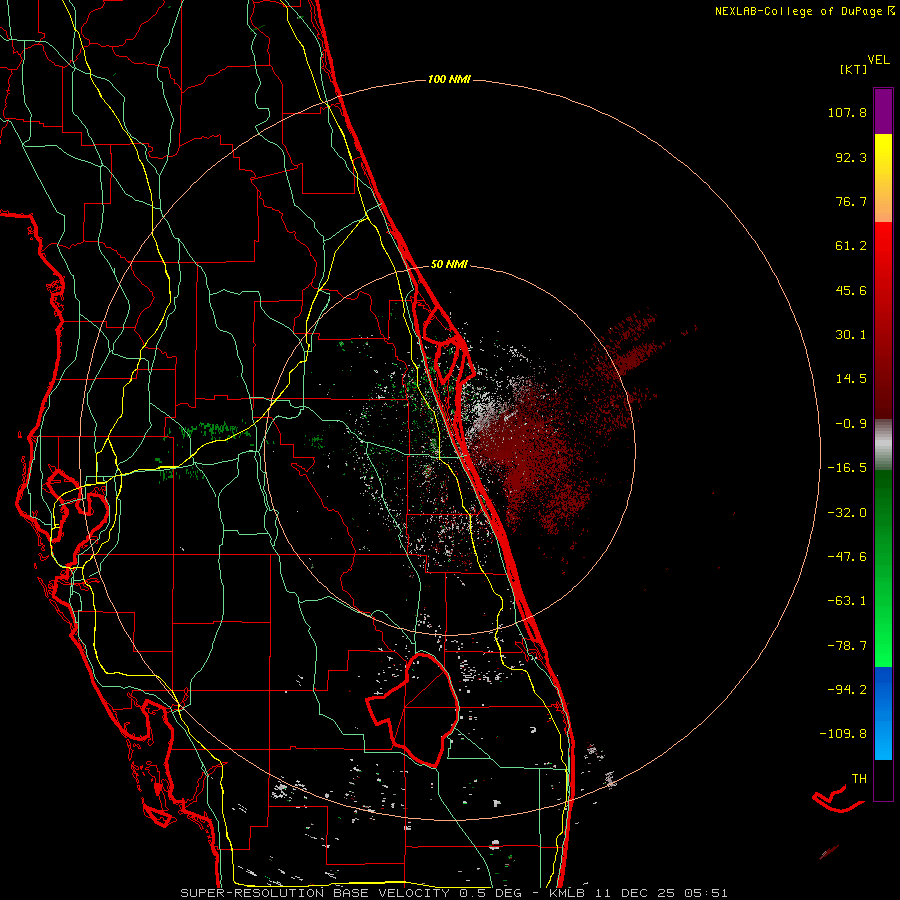Click the 61.2 legend value
Viewport: 900px width, 900px height.
click(x=851, y=246)
